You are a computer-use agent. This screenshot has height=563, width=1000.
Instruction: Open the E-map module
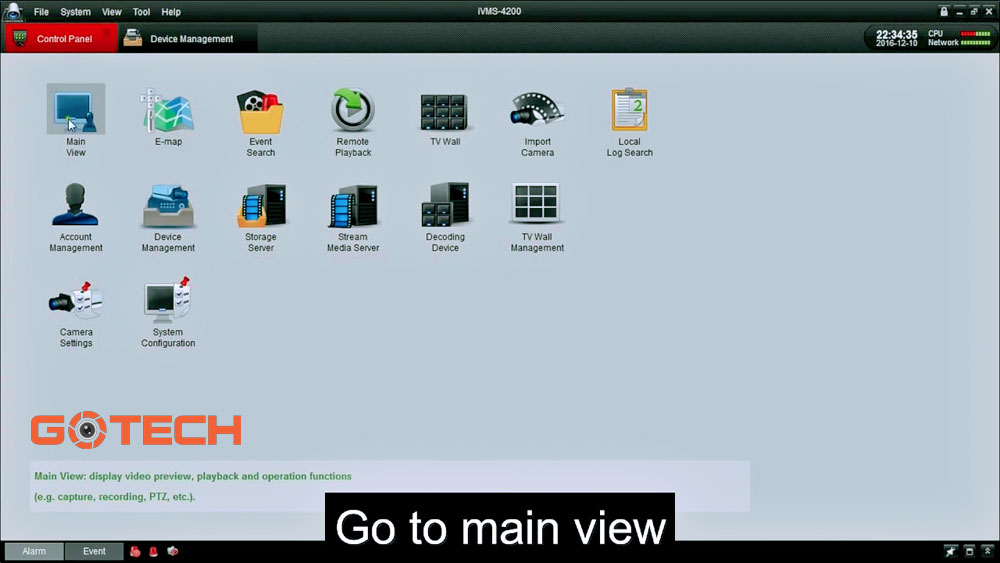[x=168, y=111]
